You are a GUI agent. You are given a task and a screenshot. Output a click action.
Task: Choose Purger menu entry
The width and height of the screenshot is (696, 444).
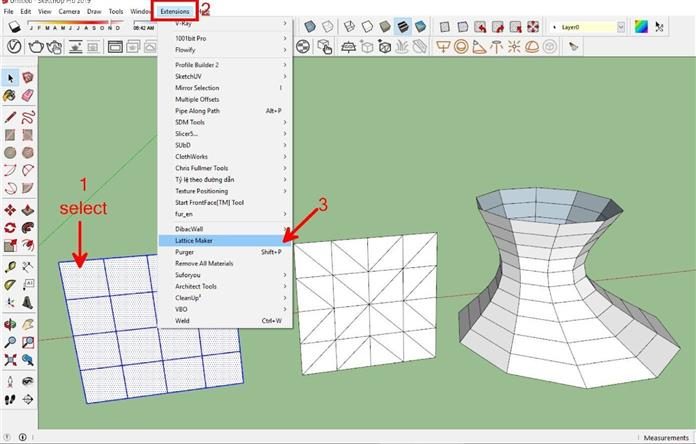click(225, 252)
